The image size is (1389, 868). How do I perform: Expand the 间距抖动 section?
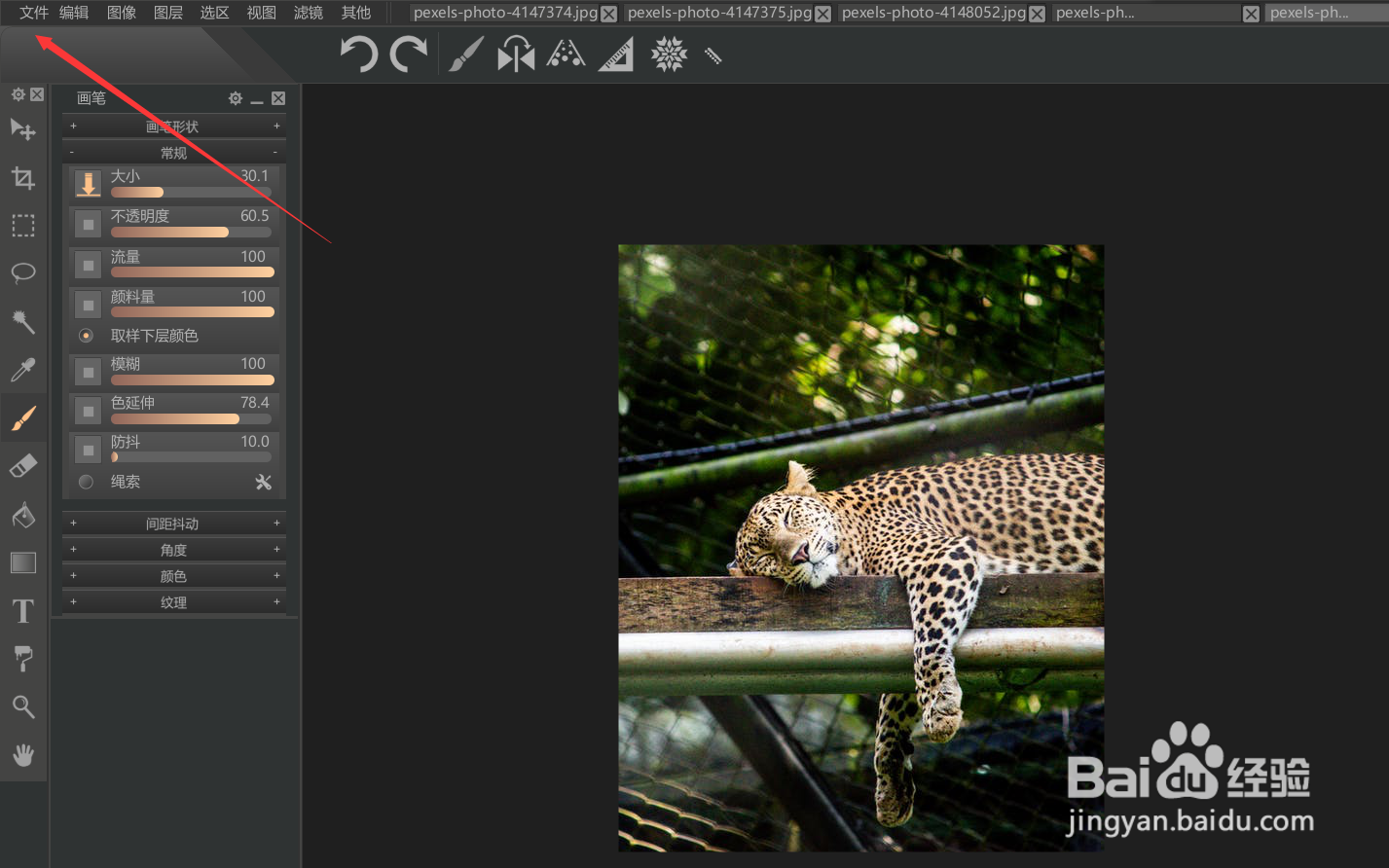pyautogui.click(x=173, y=524)
